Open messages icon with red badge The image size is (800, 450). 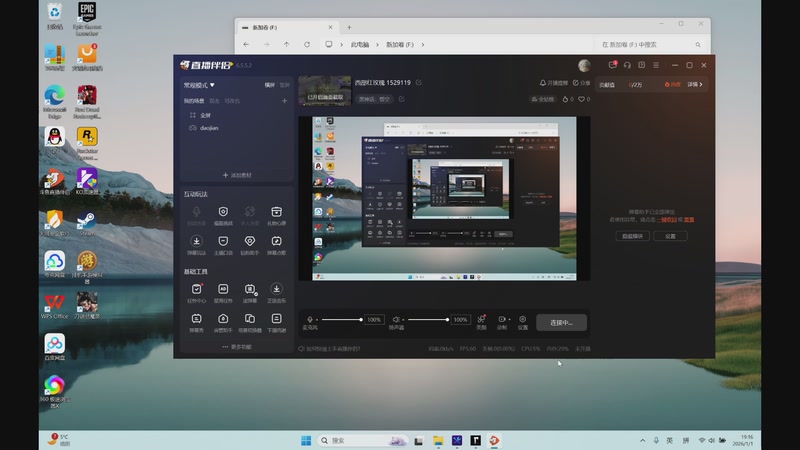[x=612, y=65]
